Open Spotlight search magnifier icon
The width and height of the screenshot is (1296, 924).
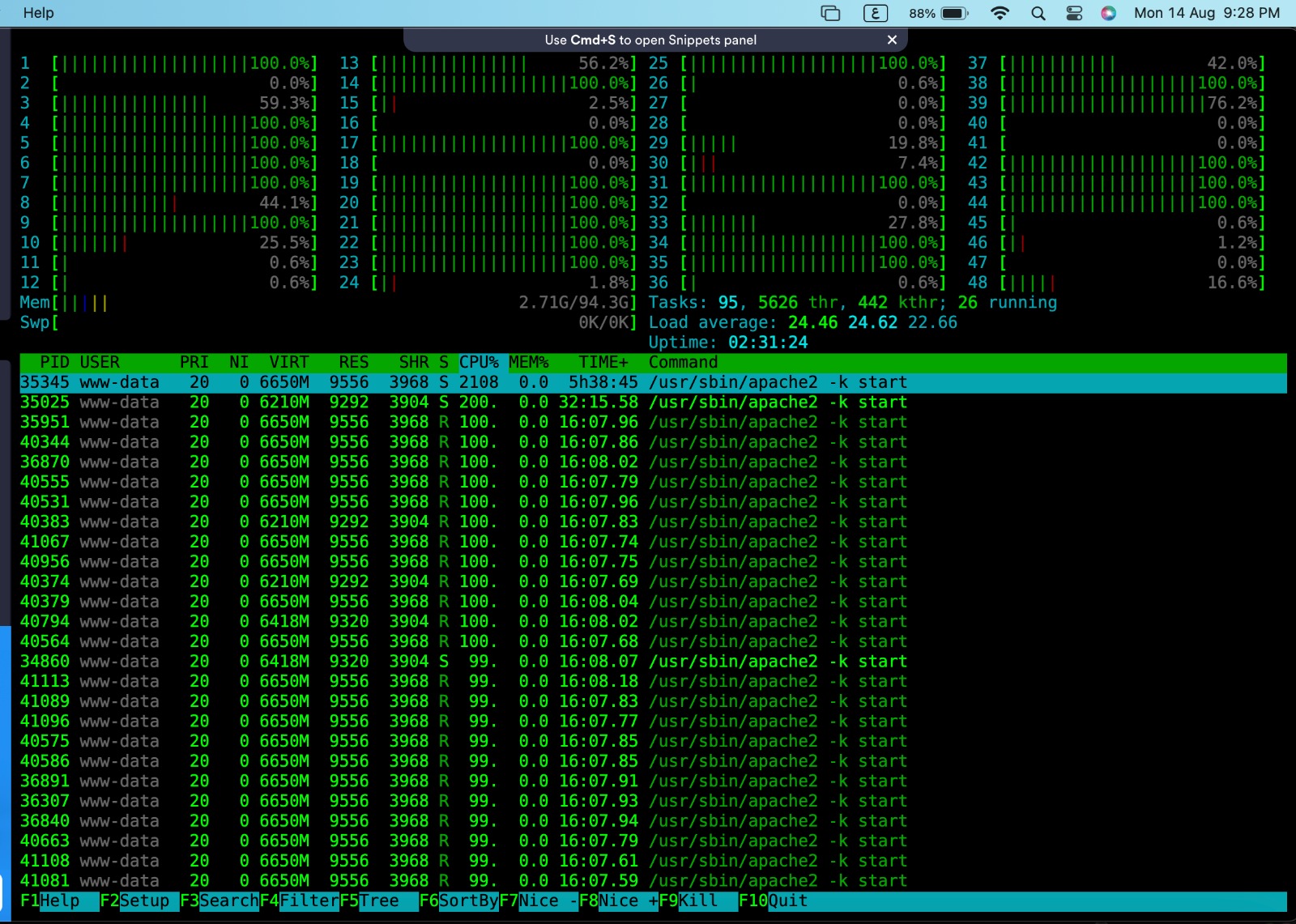[x=1038, y=13]
